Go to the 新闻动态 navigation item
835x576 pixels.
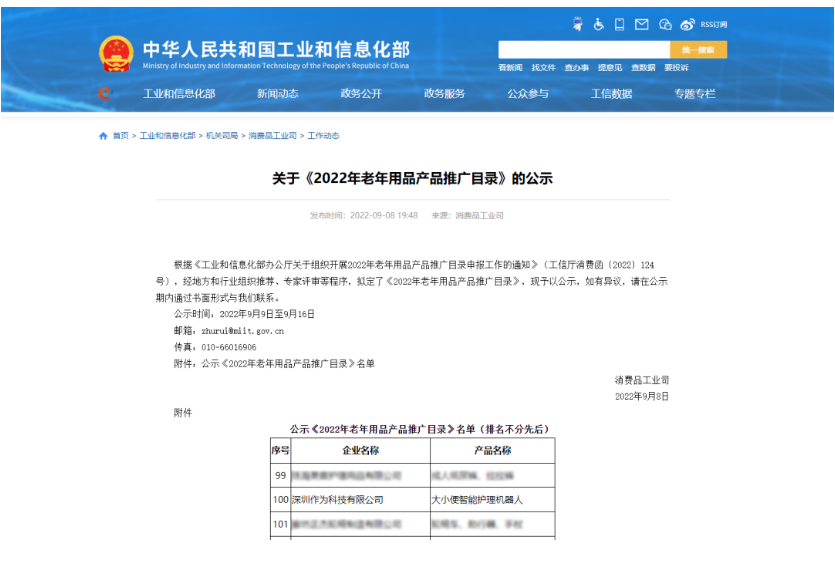pos(277,94)
